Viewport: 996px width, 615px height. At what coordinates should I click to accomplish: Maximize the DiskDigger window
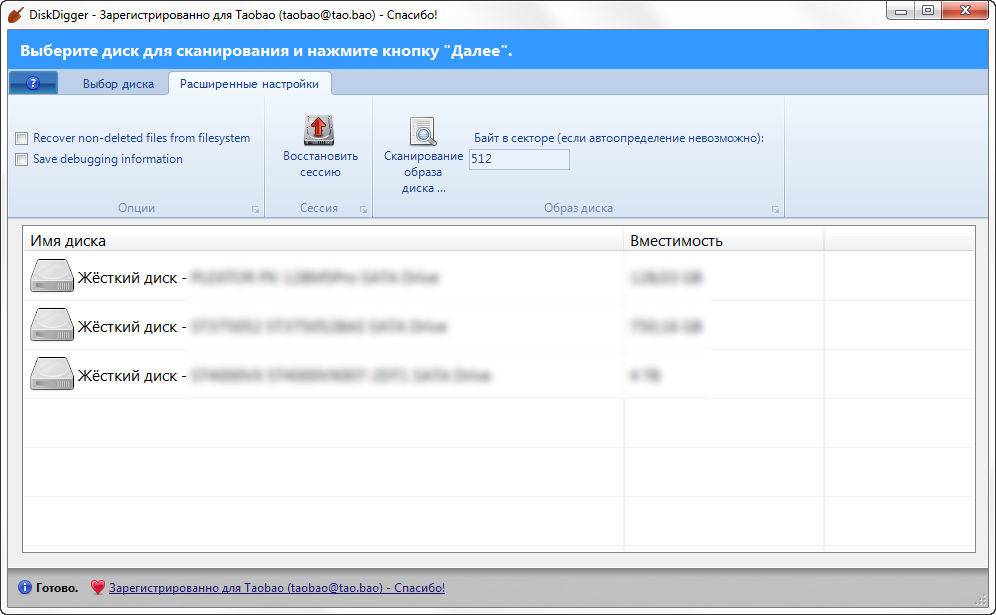tap(928, 10)
